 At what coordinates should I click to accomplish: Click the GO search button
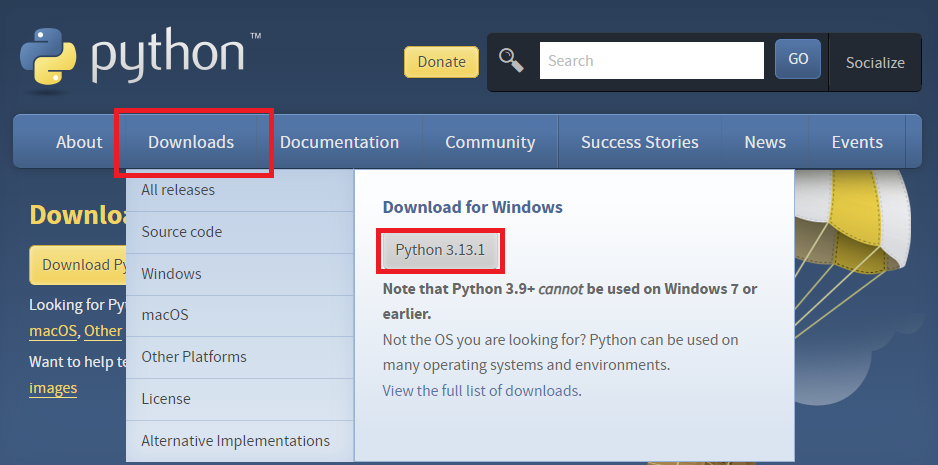[x=798, y=59]
